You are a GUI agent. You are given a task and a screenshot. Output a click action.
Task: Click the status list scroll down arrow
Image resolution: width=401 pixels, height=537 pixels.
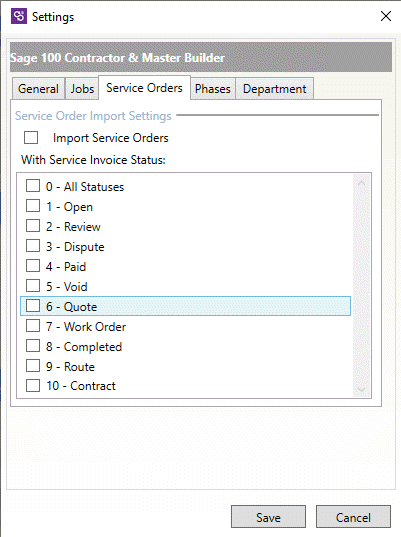[361, 389]
